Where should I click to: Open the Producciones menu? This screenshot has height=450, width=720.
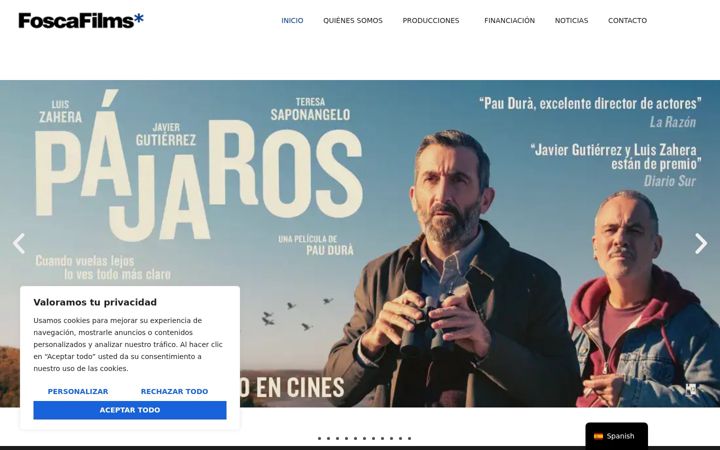click(431, 20)
